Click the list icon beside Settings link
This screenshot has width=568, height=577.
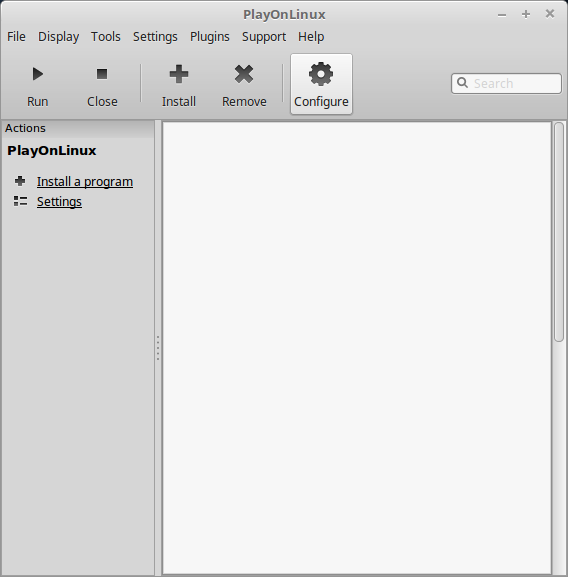point(20,201)
